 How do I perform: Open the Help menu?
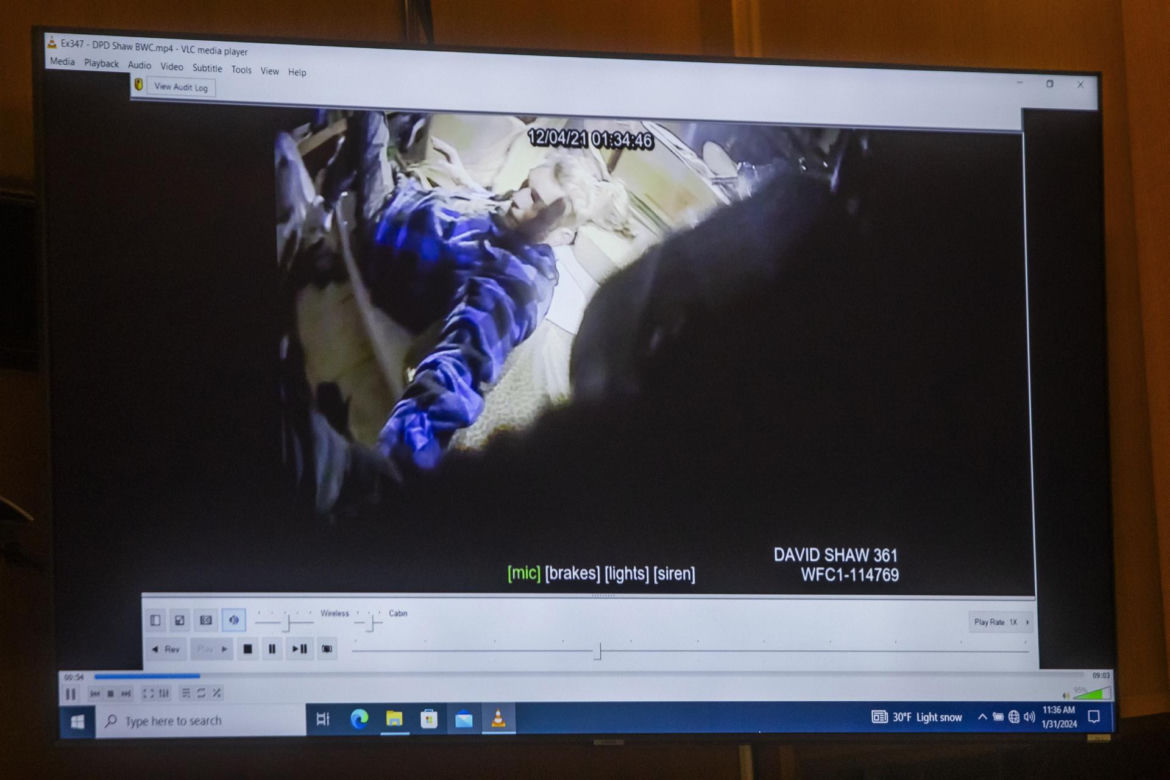coord(297,72)
